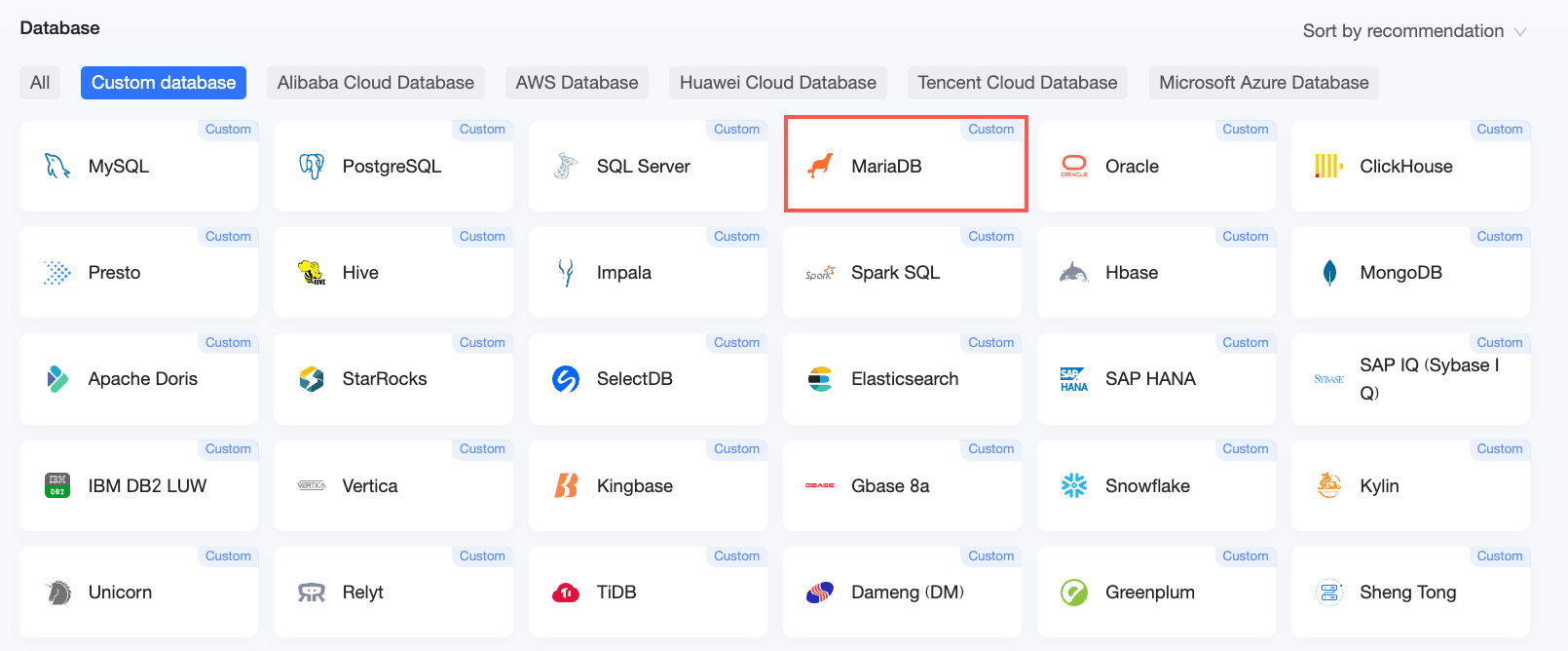Switch to Alibaba Cloud Database tab
Viewport: 1568px width, 651px height.
tap(376, 83)
